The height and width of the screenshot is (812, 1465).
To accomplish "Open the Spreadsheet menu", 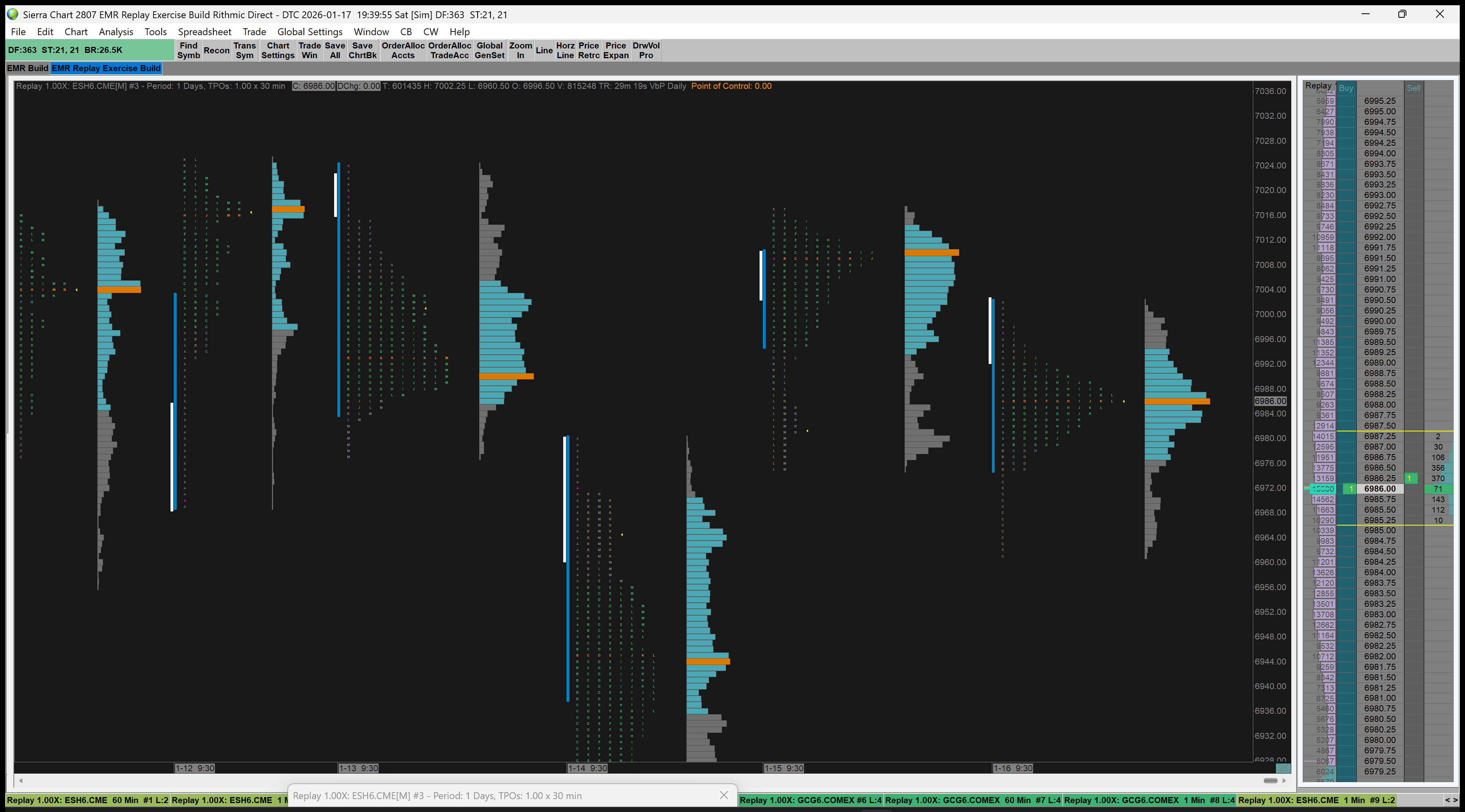I will pyautogui.click(x=205, y=32).
